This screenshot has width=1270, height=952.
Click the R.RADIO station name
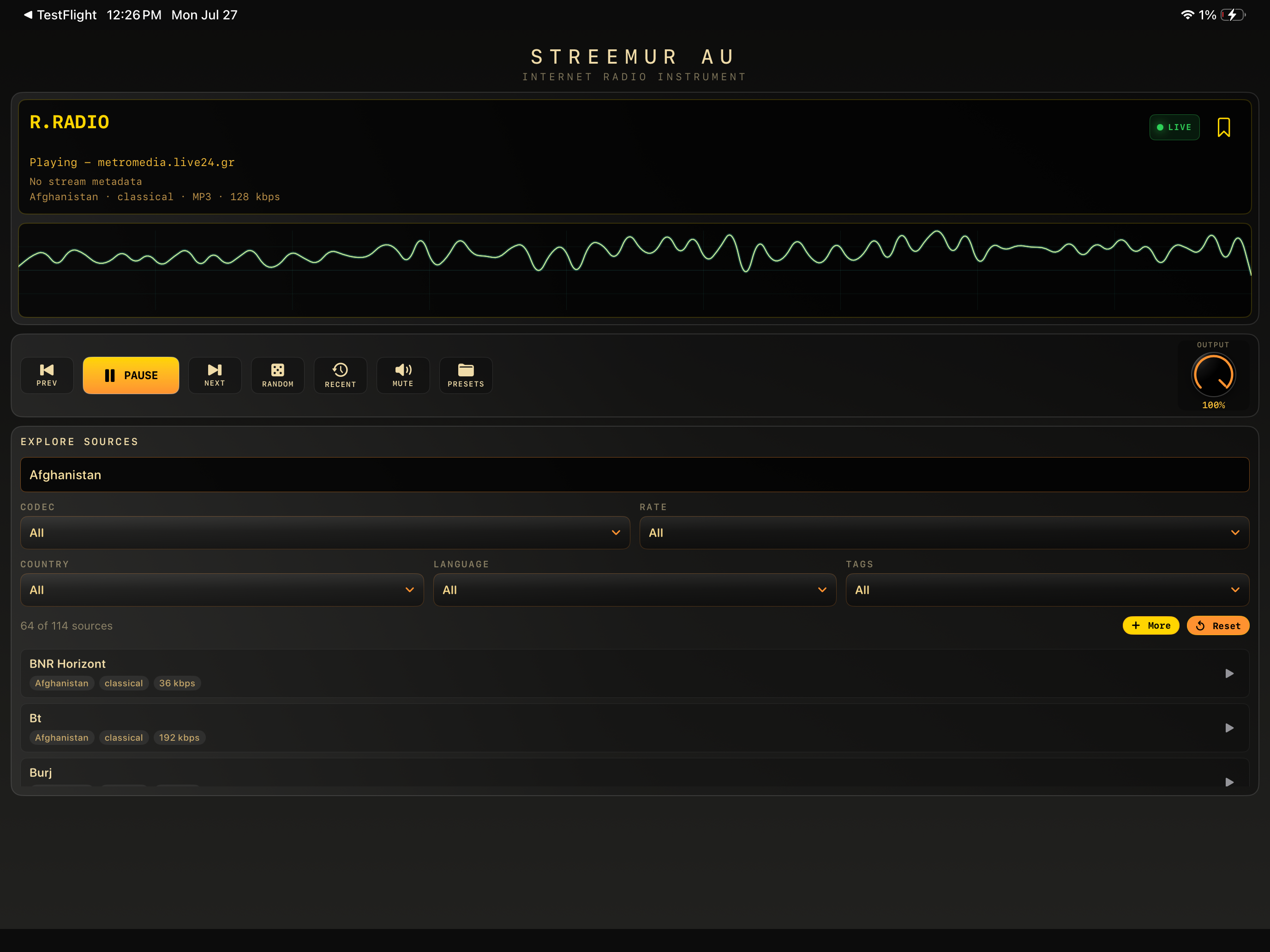70,122
